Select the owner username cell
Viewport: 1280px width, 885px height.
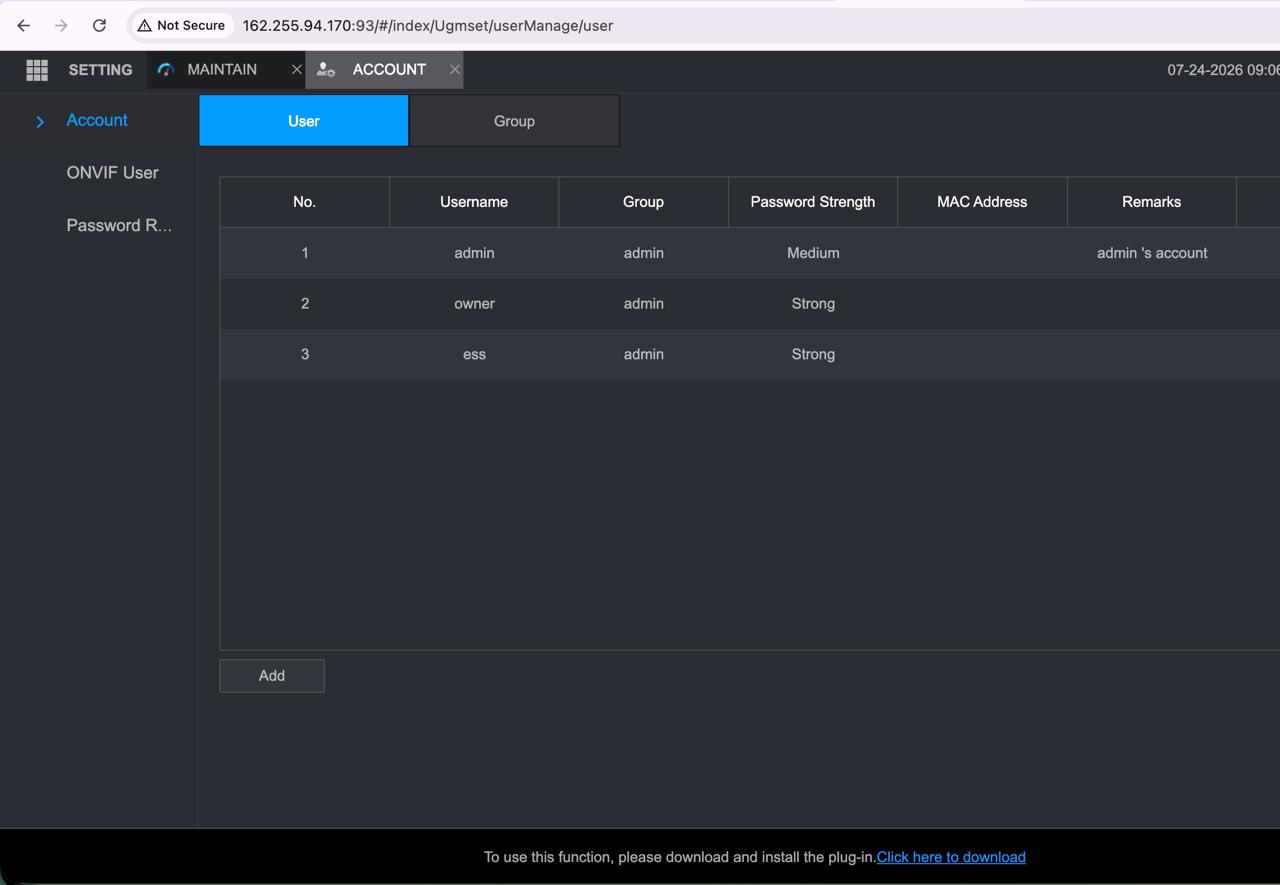coord(474,304)
